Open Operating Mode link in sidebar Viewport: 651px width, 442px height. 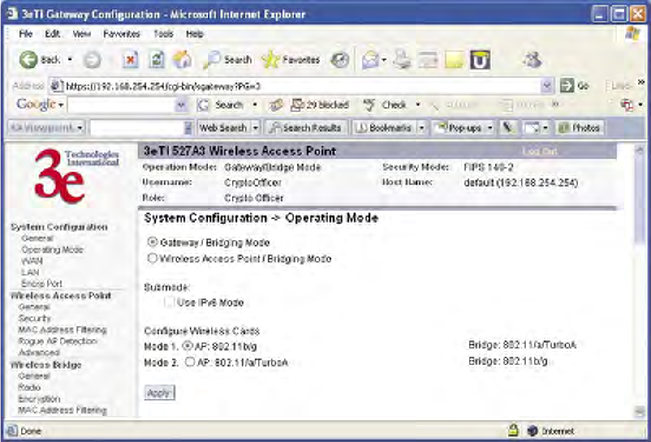pos(52,249)
